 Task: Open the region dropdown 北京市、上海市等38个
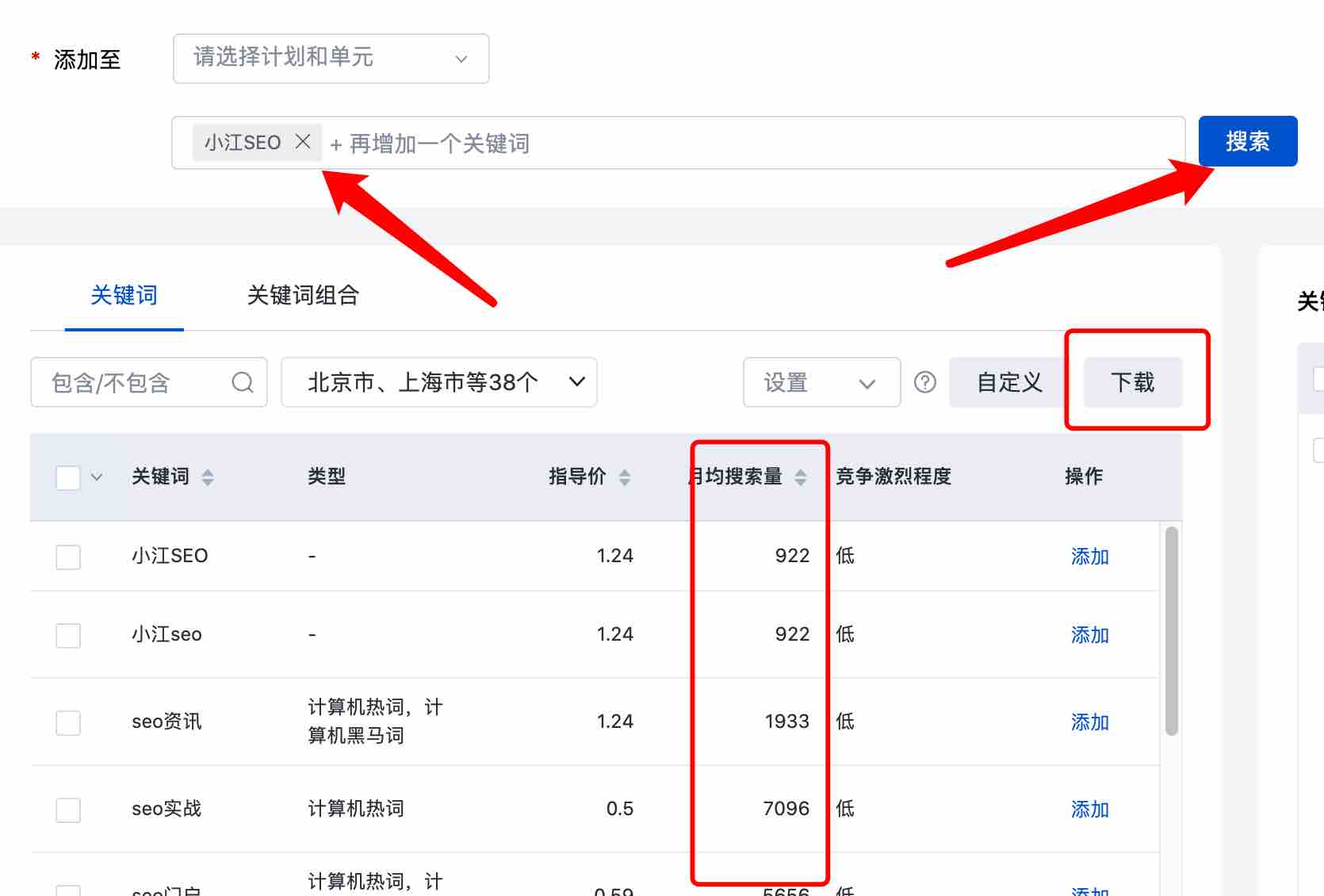pyautogui.click(x=438, y=383)
